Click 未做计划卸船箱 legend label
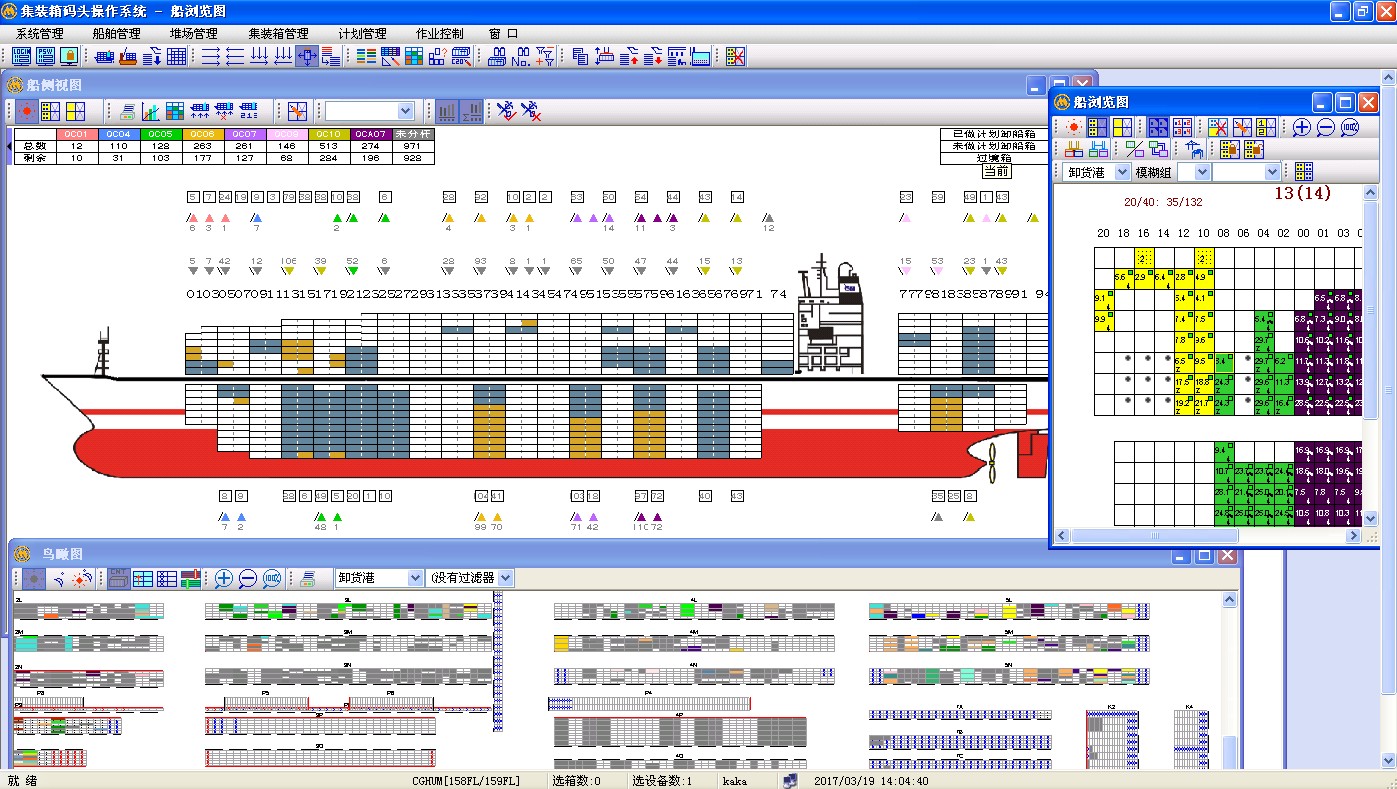 (993, 146)
